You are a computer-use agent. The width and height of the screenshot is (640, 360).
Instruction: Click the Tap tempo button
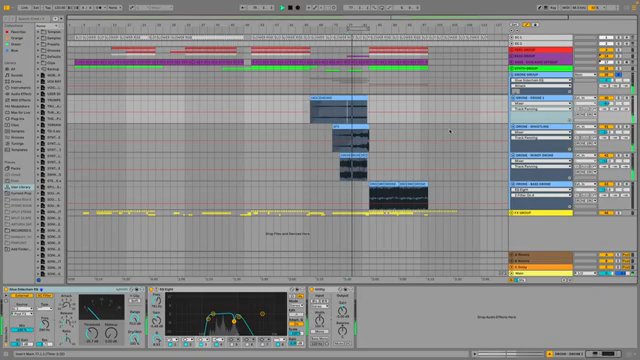pos(48,8)
